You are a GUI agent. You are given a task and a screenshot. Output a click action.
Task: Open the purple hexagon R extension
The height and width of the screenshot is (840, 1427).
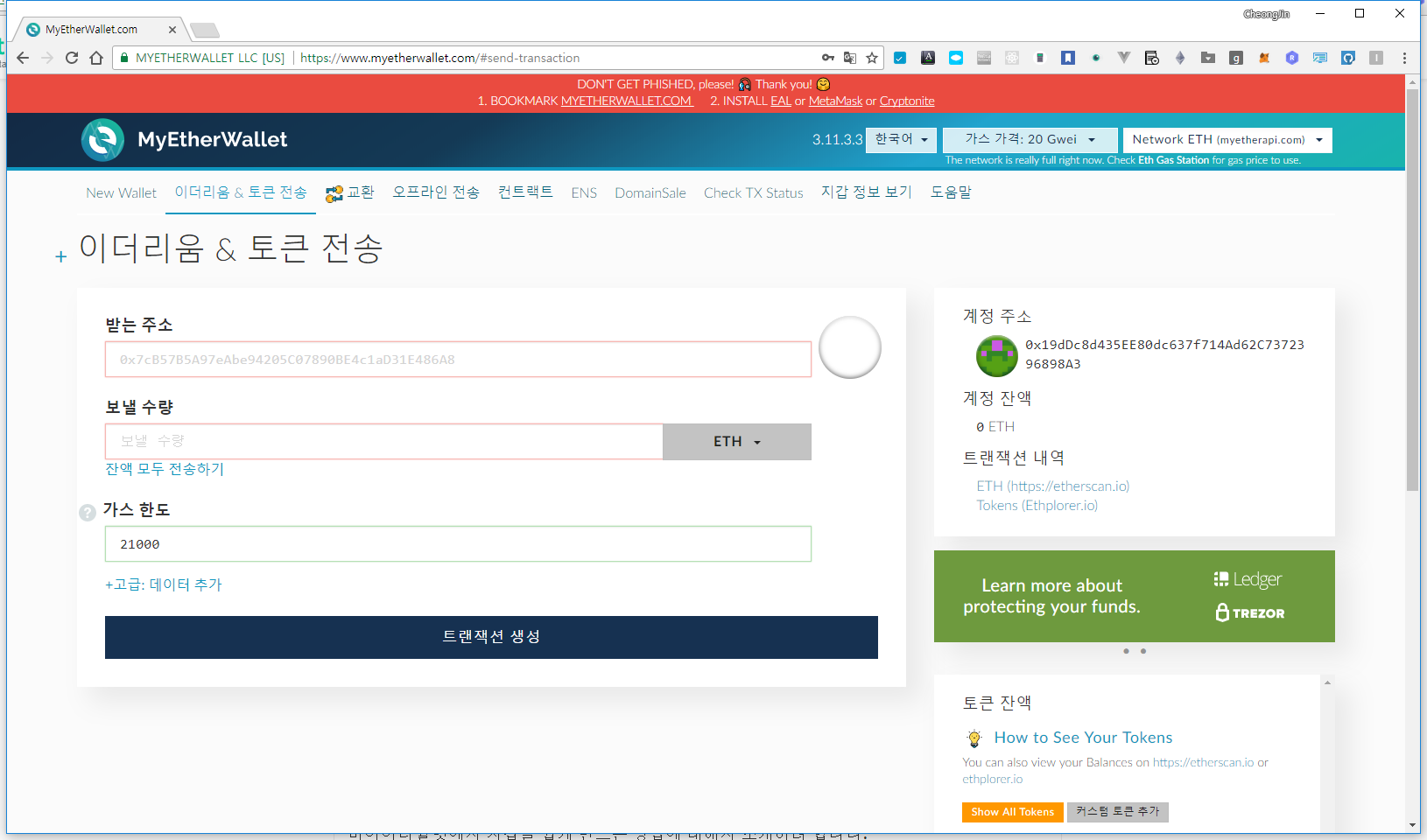point(1292,58)
